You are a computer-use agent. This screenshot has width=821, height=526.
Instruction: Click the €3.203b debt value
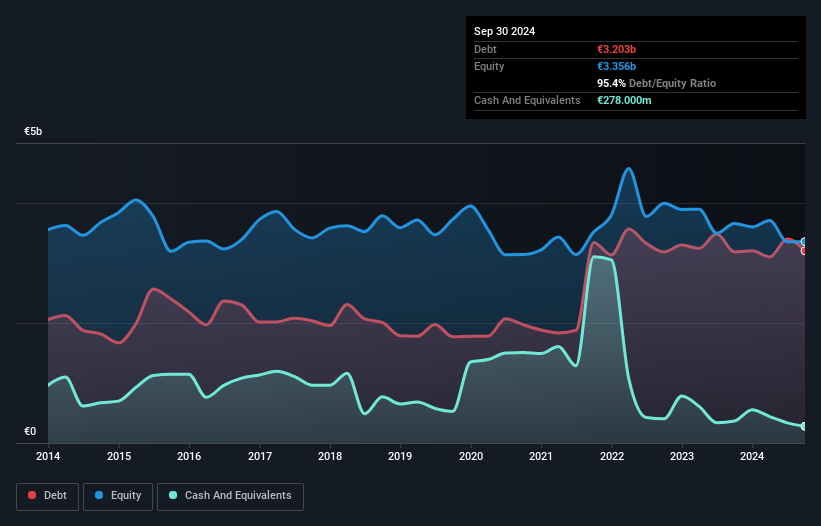[616, 49]
